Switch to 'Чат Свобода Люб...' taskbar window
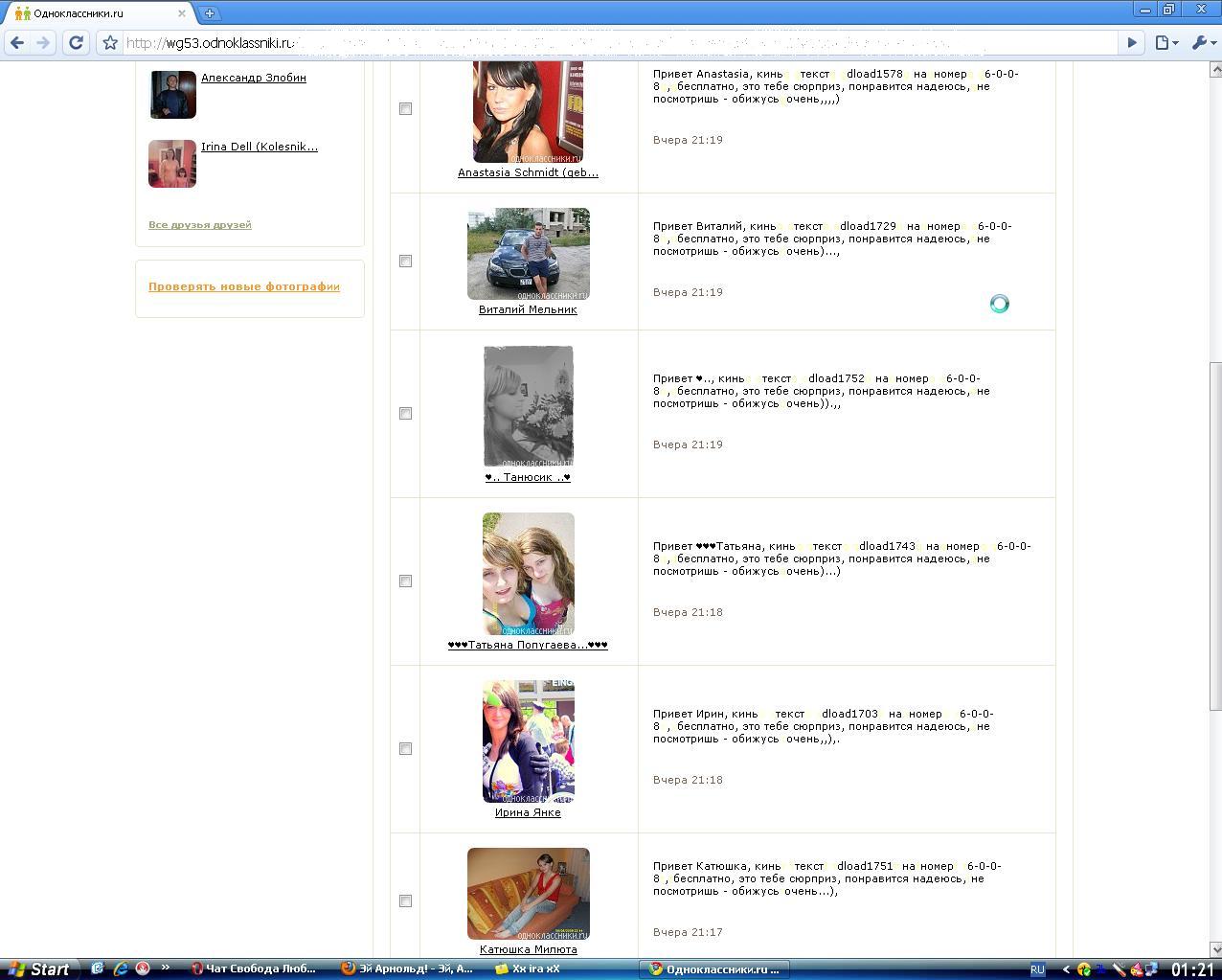 pyautogui.click(x=254, y=969)
